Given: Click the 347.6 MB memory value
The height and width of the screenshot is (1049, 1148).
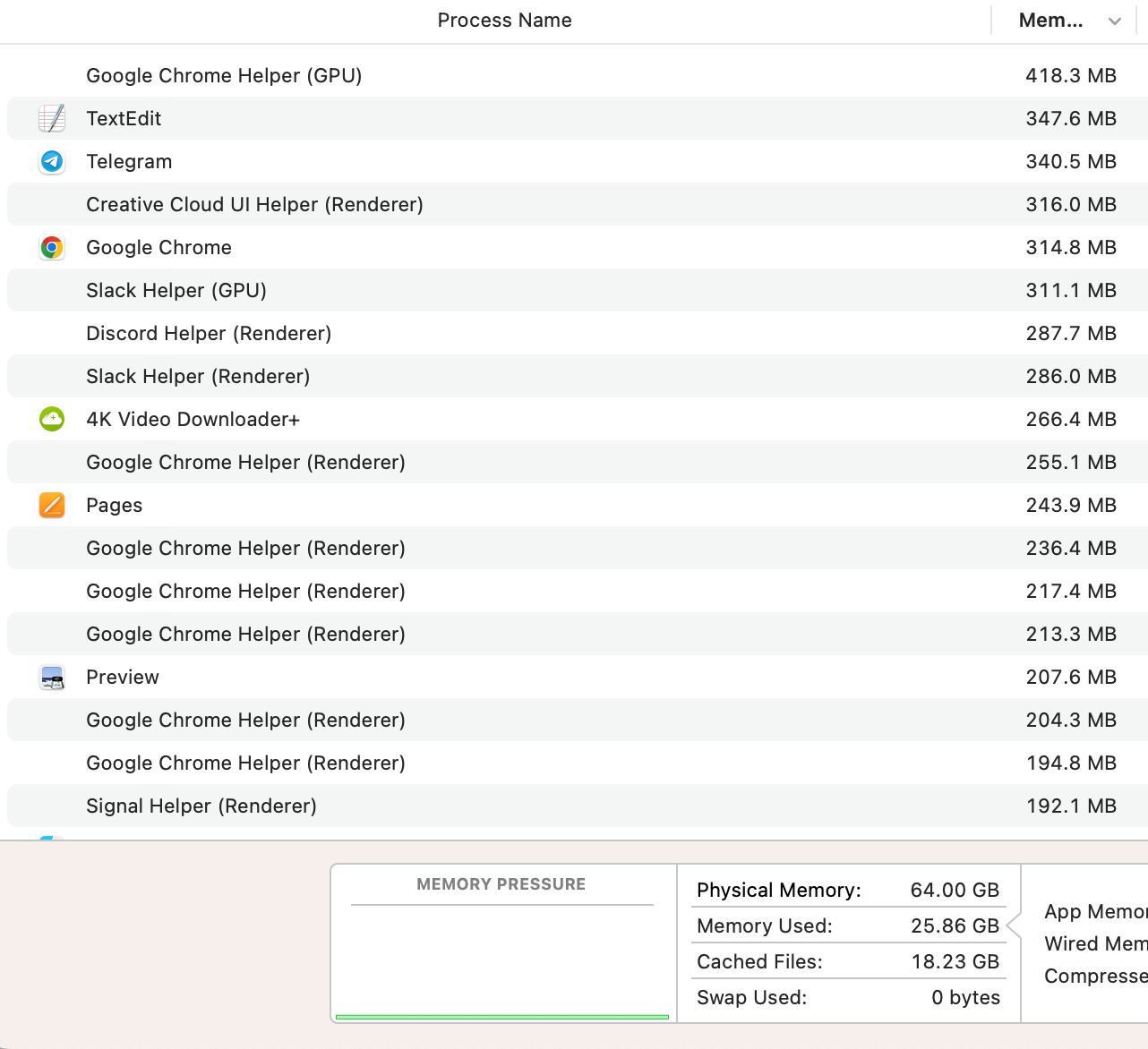Looking at the screenshot, I should coord(1071,118).
